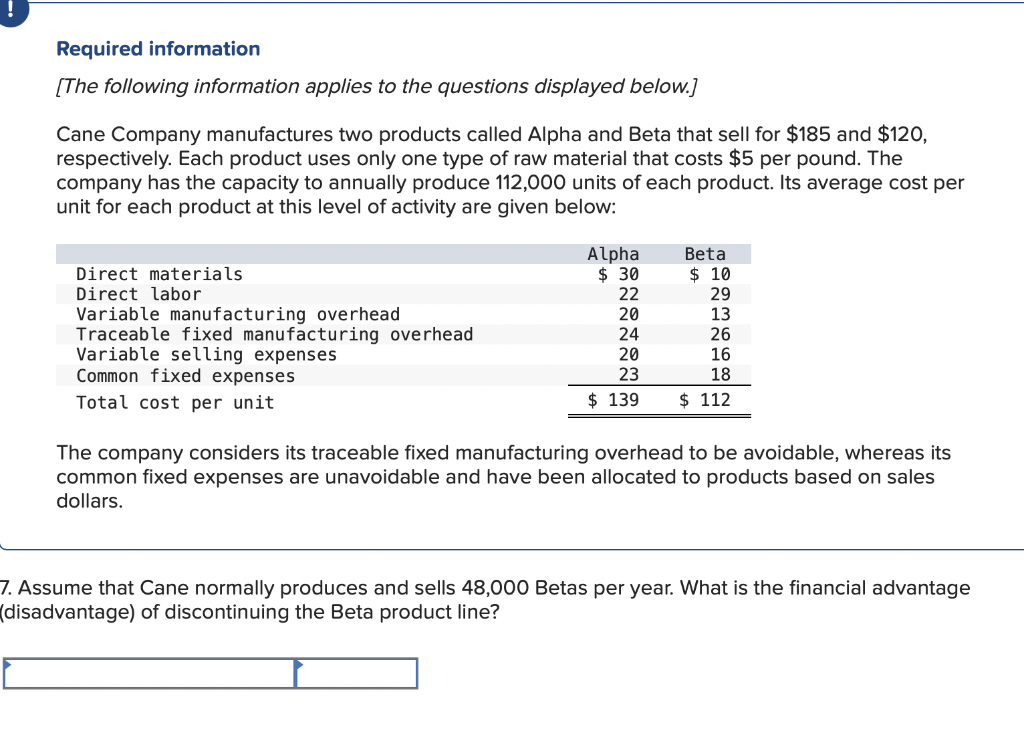This screenshot has width=1024, height=747.
Task: Click the blue exclamation alert icon
Action: click(12, 10)
